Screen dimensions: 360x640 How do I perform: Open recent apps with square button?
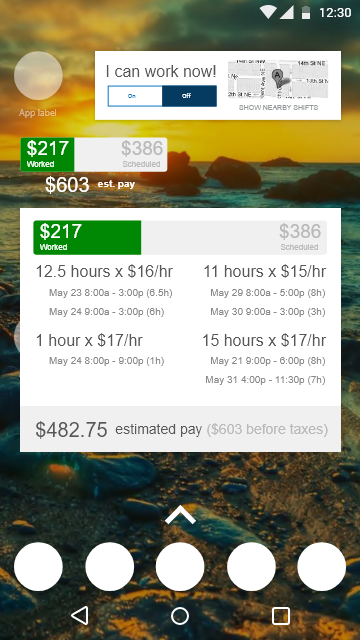(281, 616)
